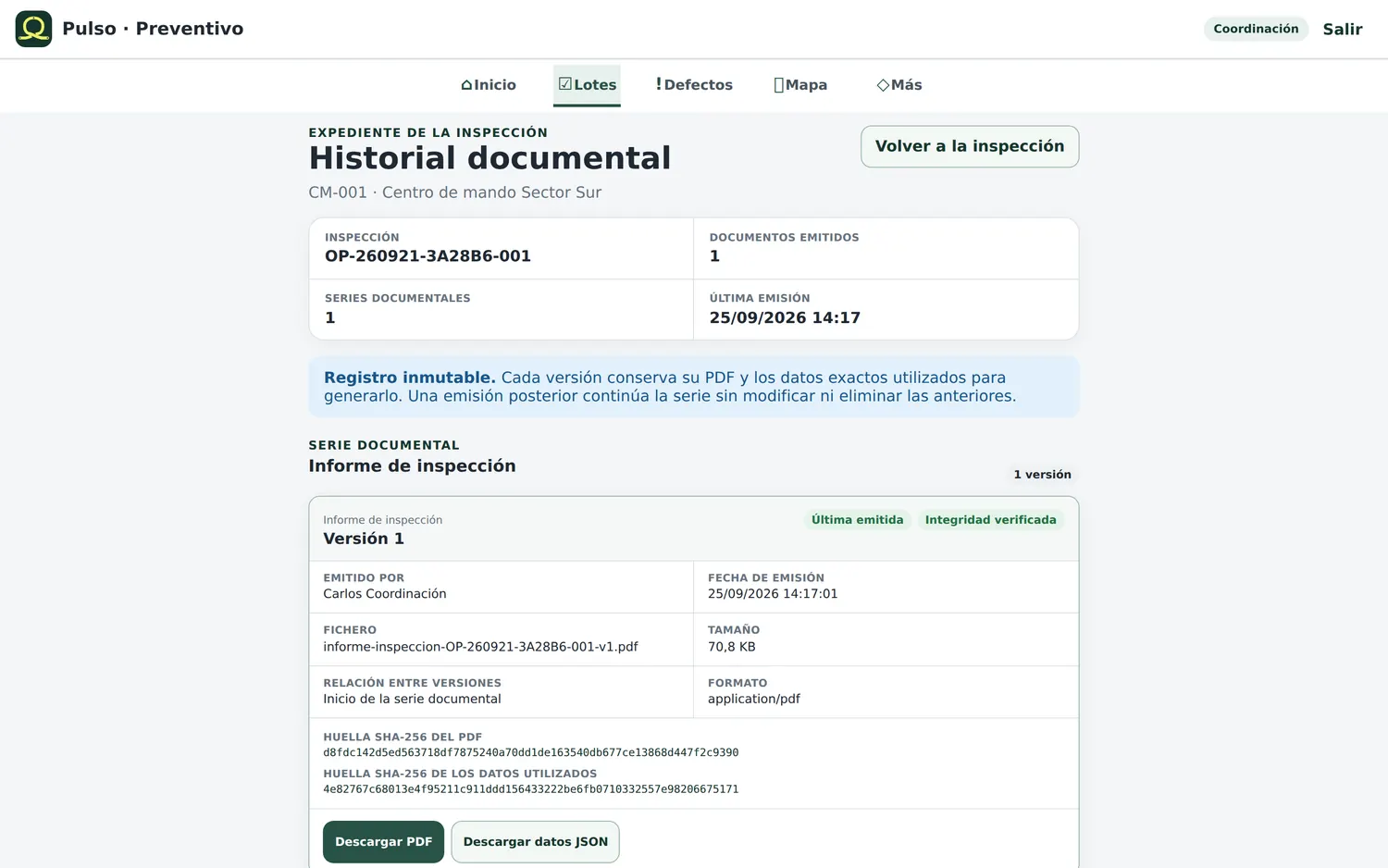This screenshot has width=1388, height=868.
Task: Click the emitter name Carlos Coordinación
Action: click(x=385, y=594)
